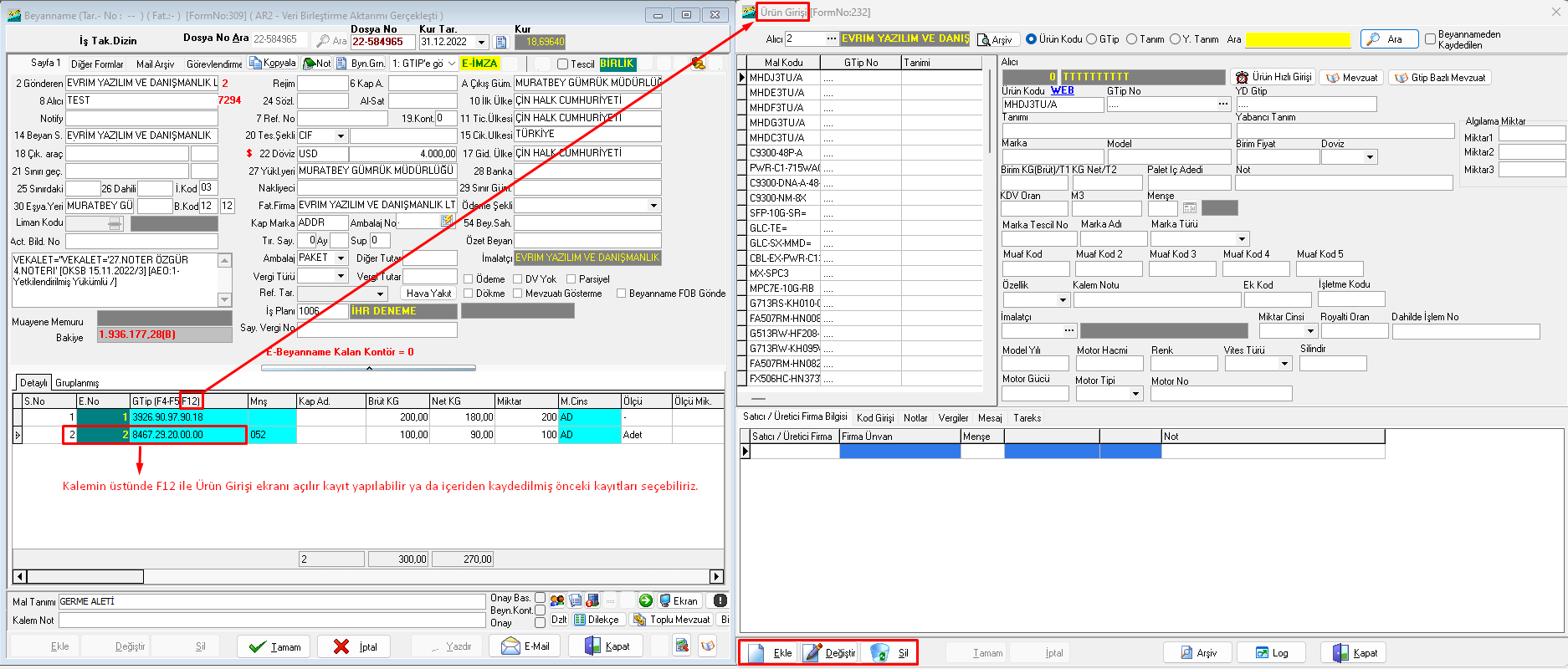1568x669 pixels.
Task: Open Dilekçe green sheet button
Action: coord(597,620)
